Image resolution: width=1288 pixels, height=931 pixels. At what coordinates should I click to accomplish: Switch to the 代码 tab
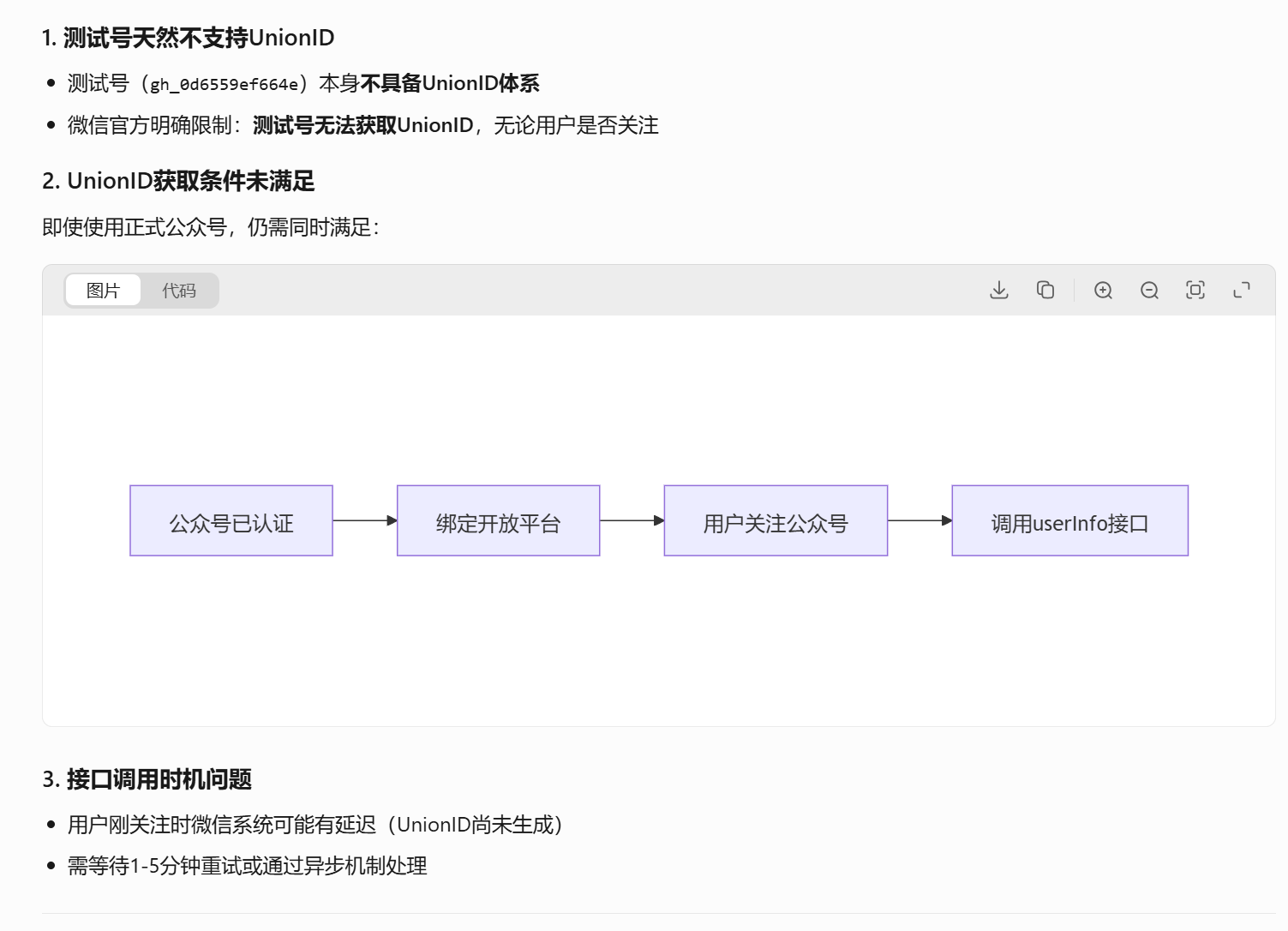click(180, 290)
